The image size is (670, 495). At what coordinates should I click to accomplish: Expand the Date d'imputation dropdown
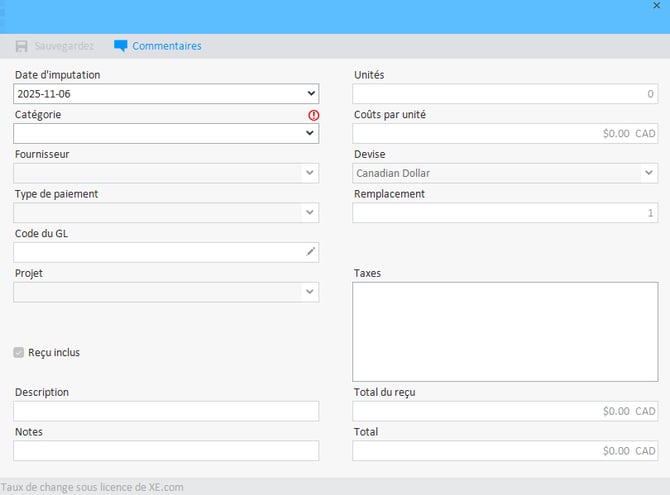pyautogui.click(x=310, y=94)
